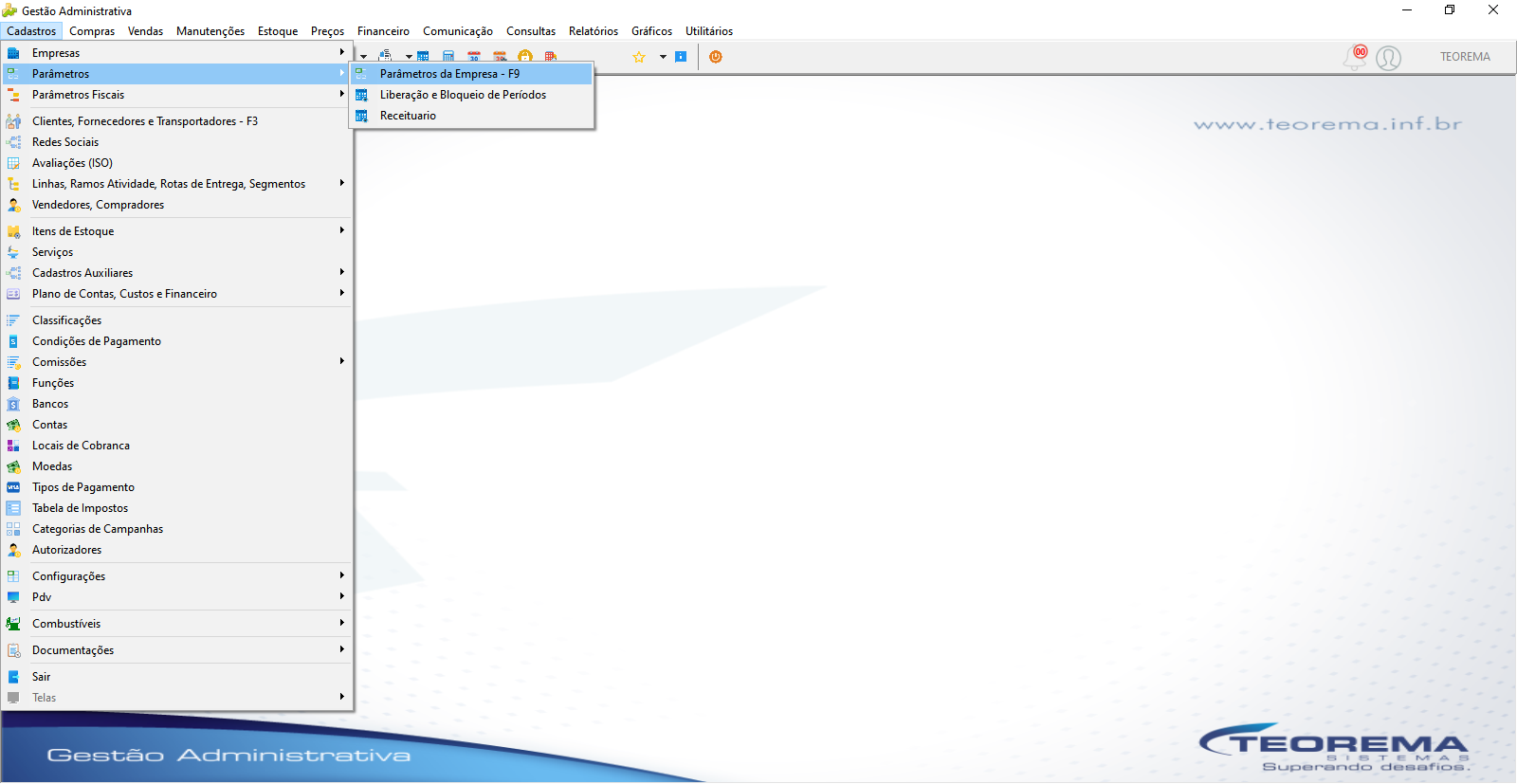This screenshot has width=1517, height=784.
Task: Open the Gráficos menu
Action: point(652,31)
